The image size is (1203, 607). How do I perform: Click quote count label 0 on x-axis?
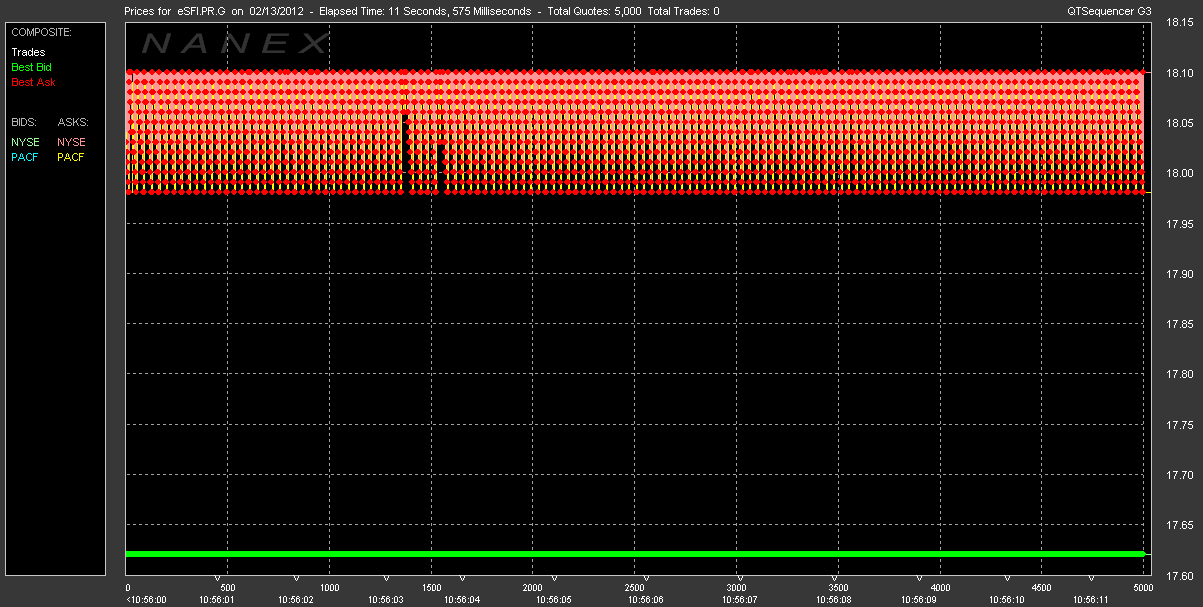(128, 588)
